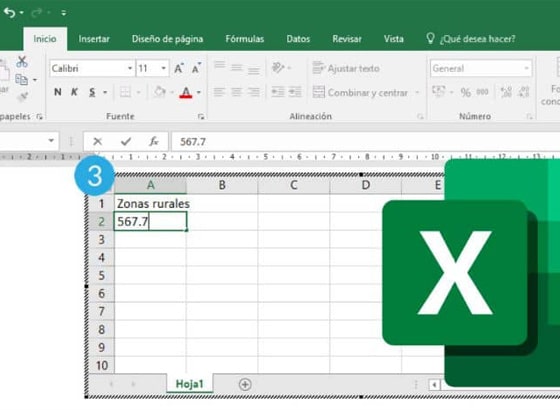Screen dimensions: 560x410
Task: Click the Combinar y centrar button
Action: point(360,92)
